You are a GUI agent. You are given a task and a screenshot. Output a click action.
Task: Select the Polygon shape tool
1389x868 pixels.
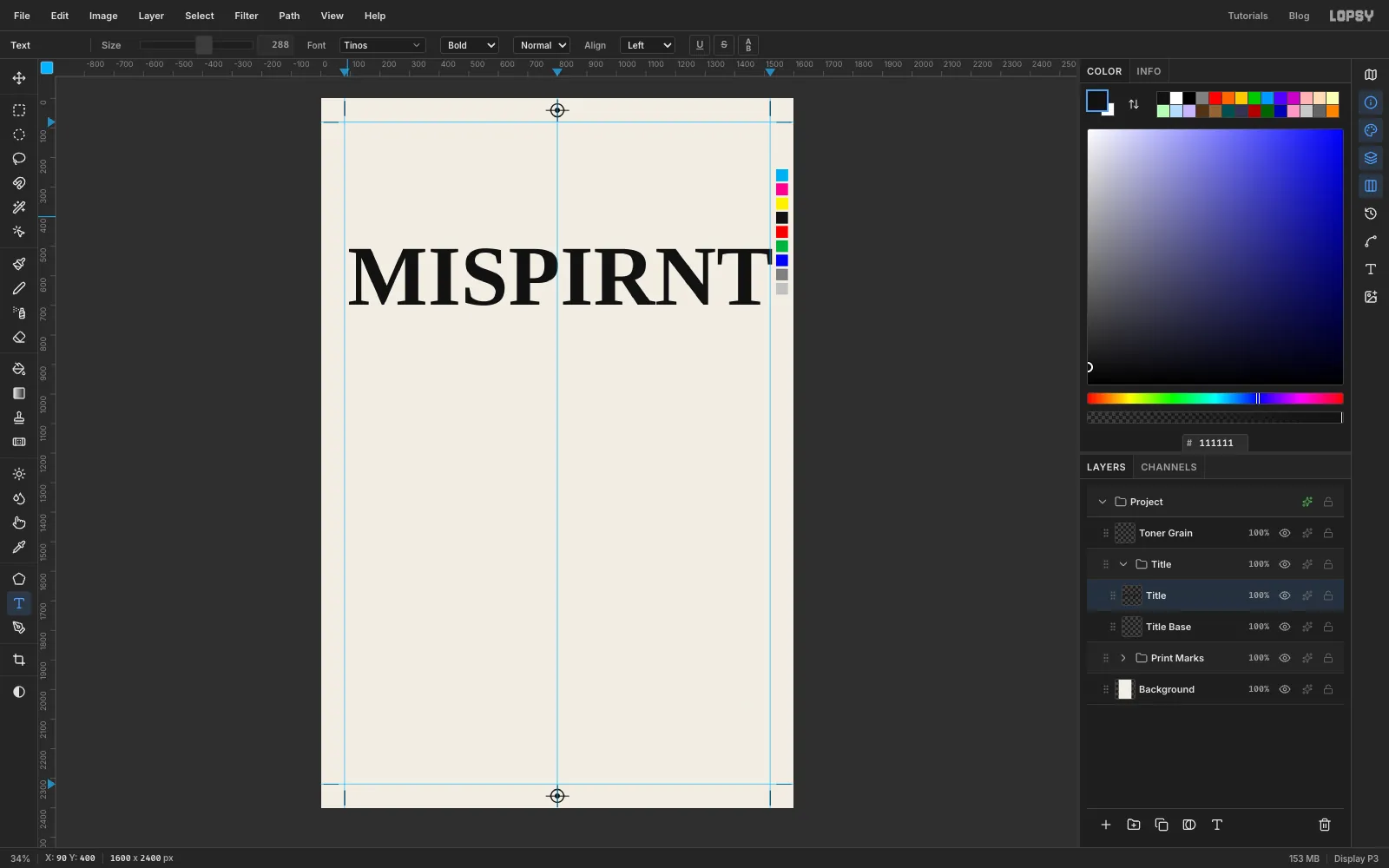[x=19, y=579]
